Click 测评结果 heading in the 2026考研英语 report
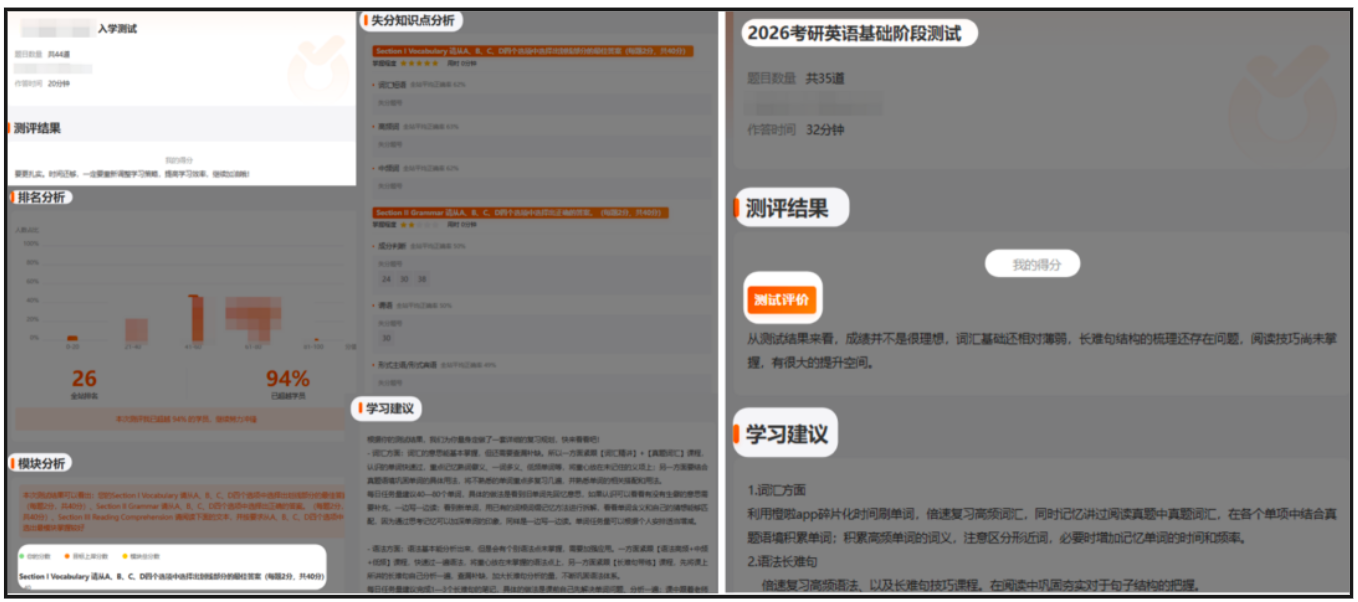Screen dimensions: 1358x602 787,208
